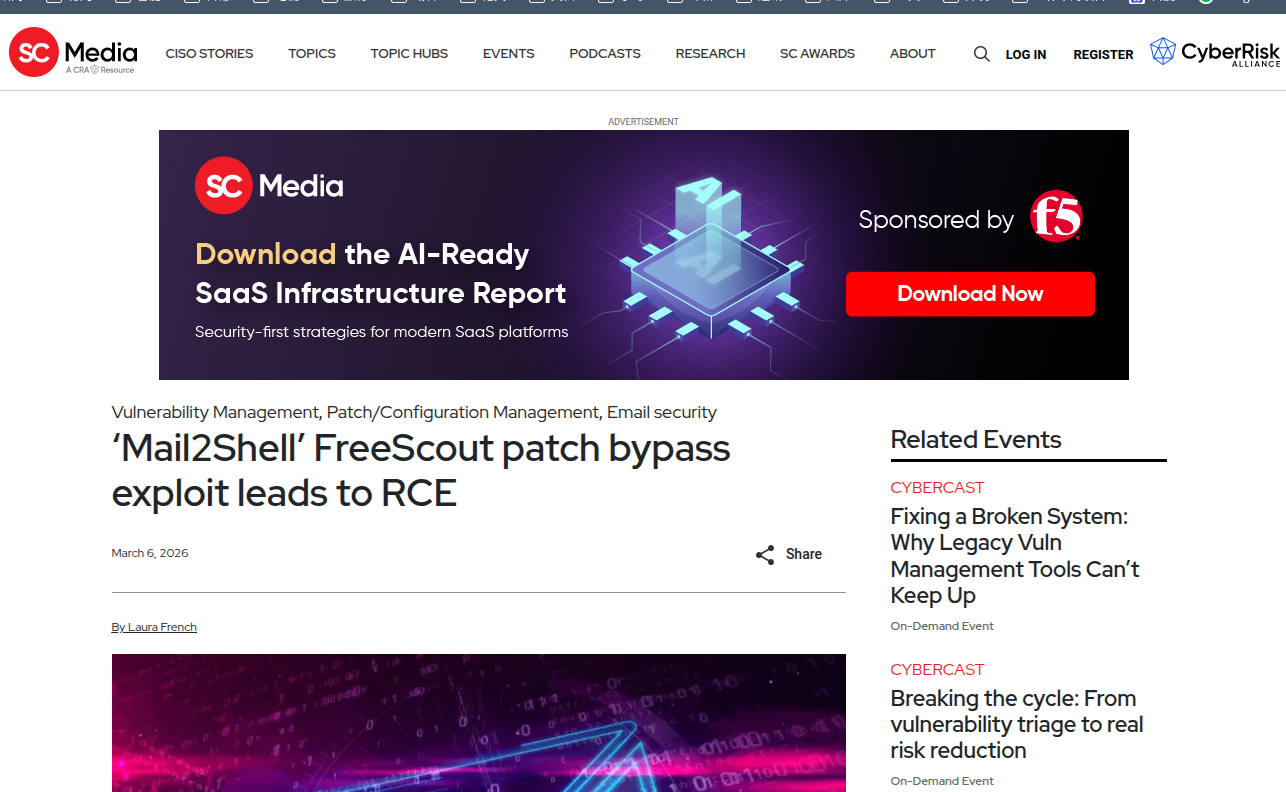
Task: Click the SC Media logo in header
Action: (73, 53)
